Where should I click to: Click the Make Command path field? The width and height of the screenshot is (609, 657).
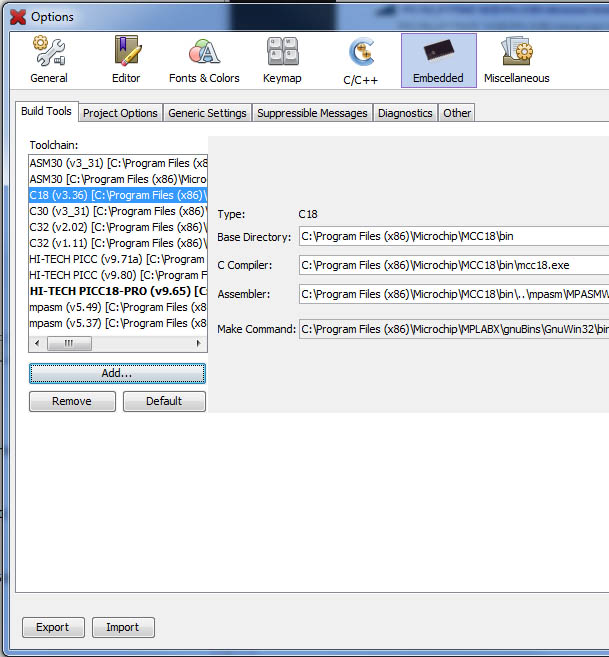click(x=454, y=329)
